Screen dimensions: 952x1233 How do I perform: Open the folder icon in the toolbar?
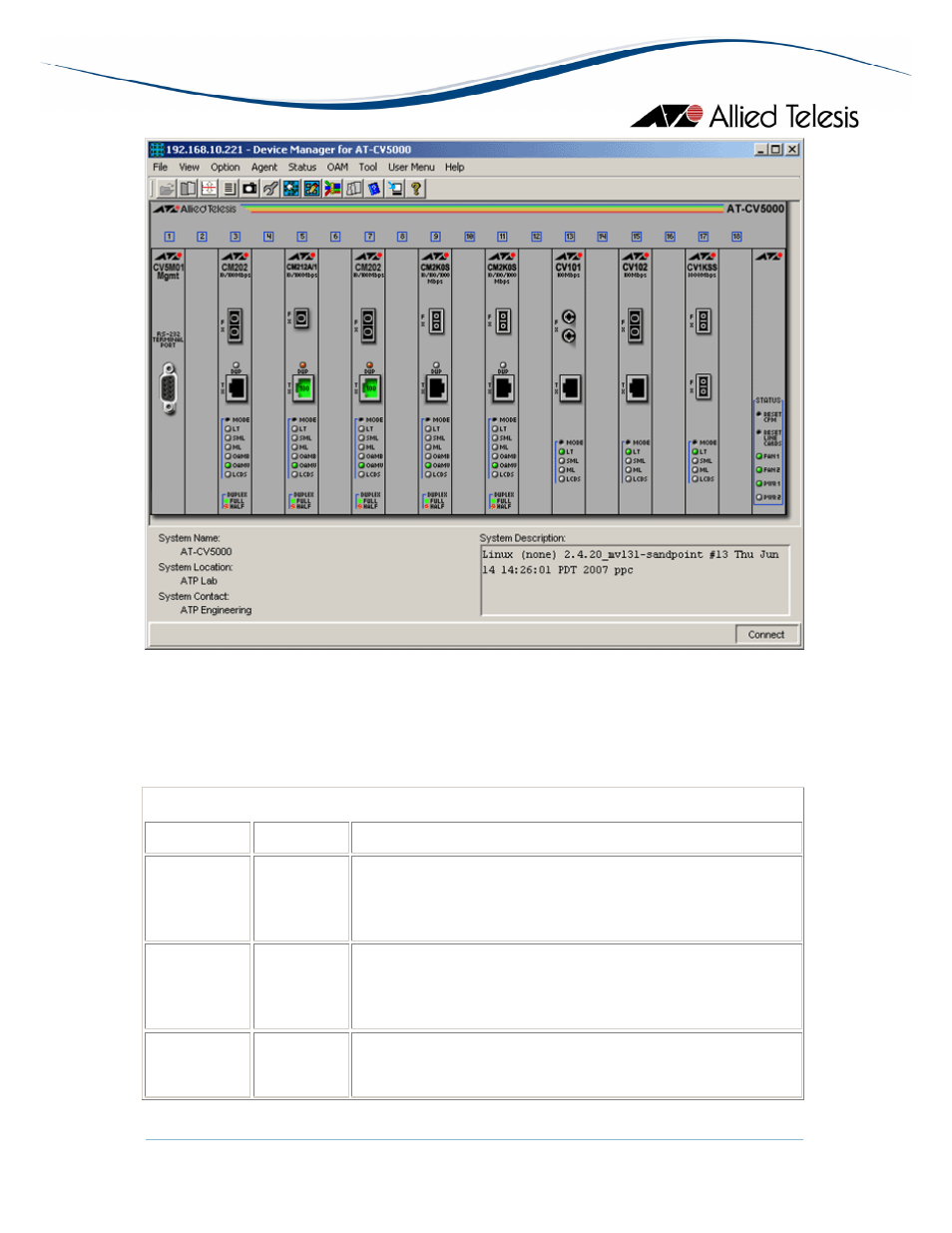167,188
